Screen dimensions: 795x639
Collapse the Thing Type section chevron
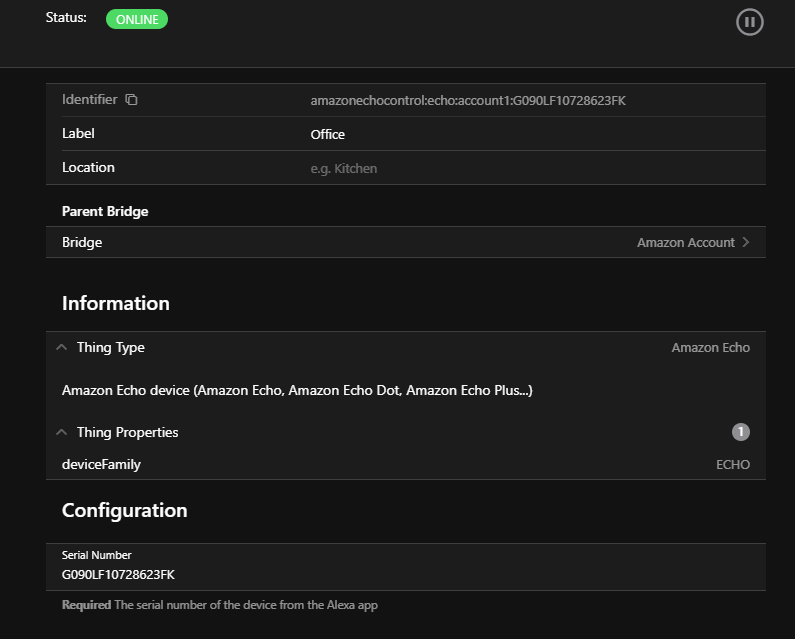tap(62, 348)
